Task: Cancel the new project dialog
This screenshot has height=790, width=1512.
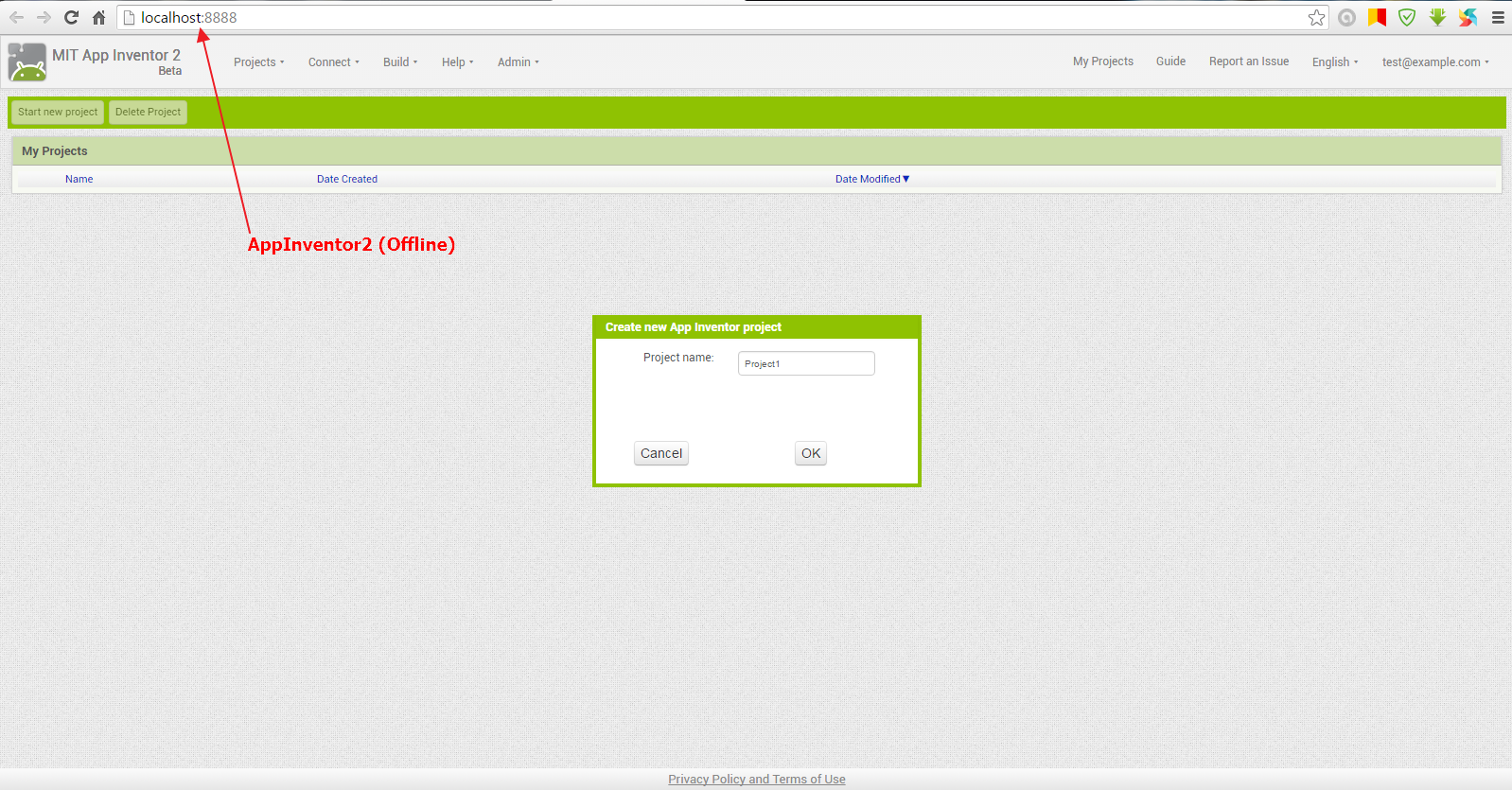Action: 661,453
